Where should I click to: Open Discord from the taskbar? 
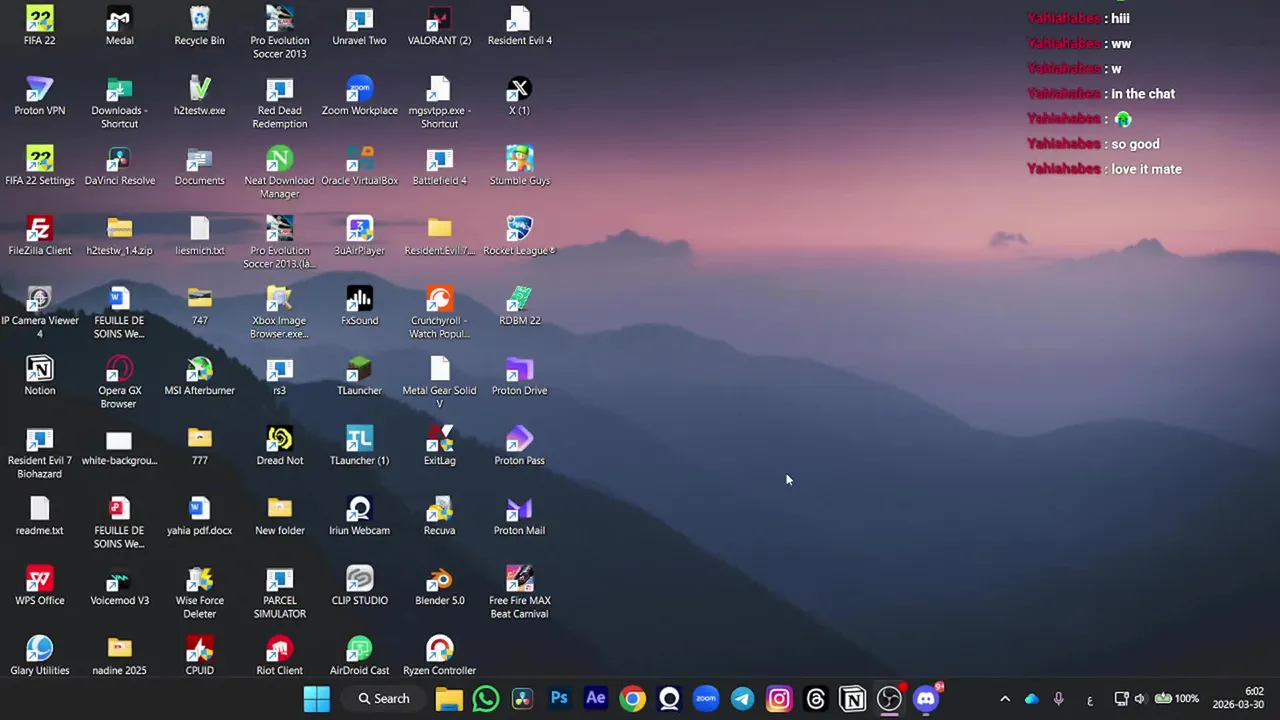pyautogui.click(x=926, y=699)
